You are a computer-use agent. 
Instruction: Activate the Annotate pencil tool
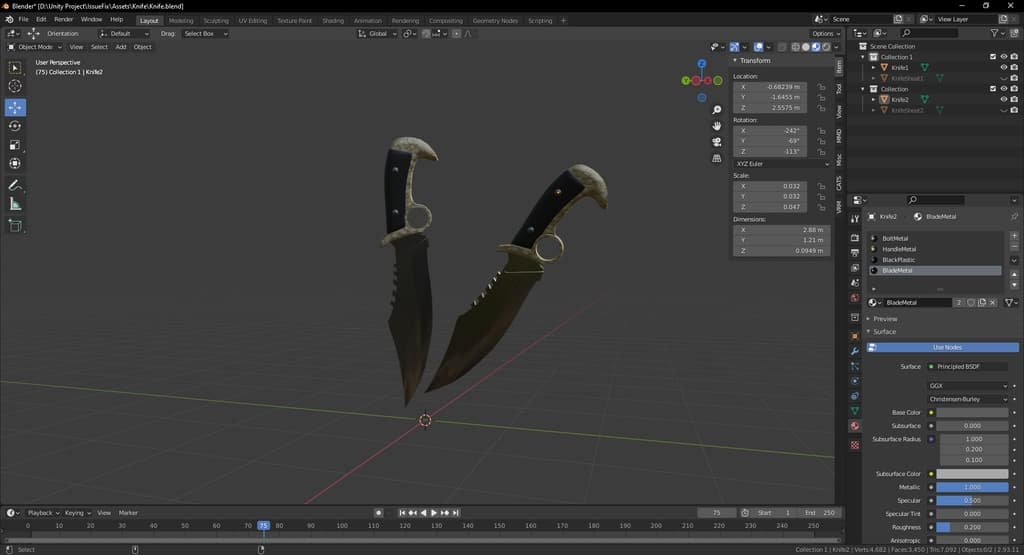coord(15,186)
